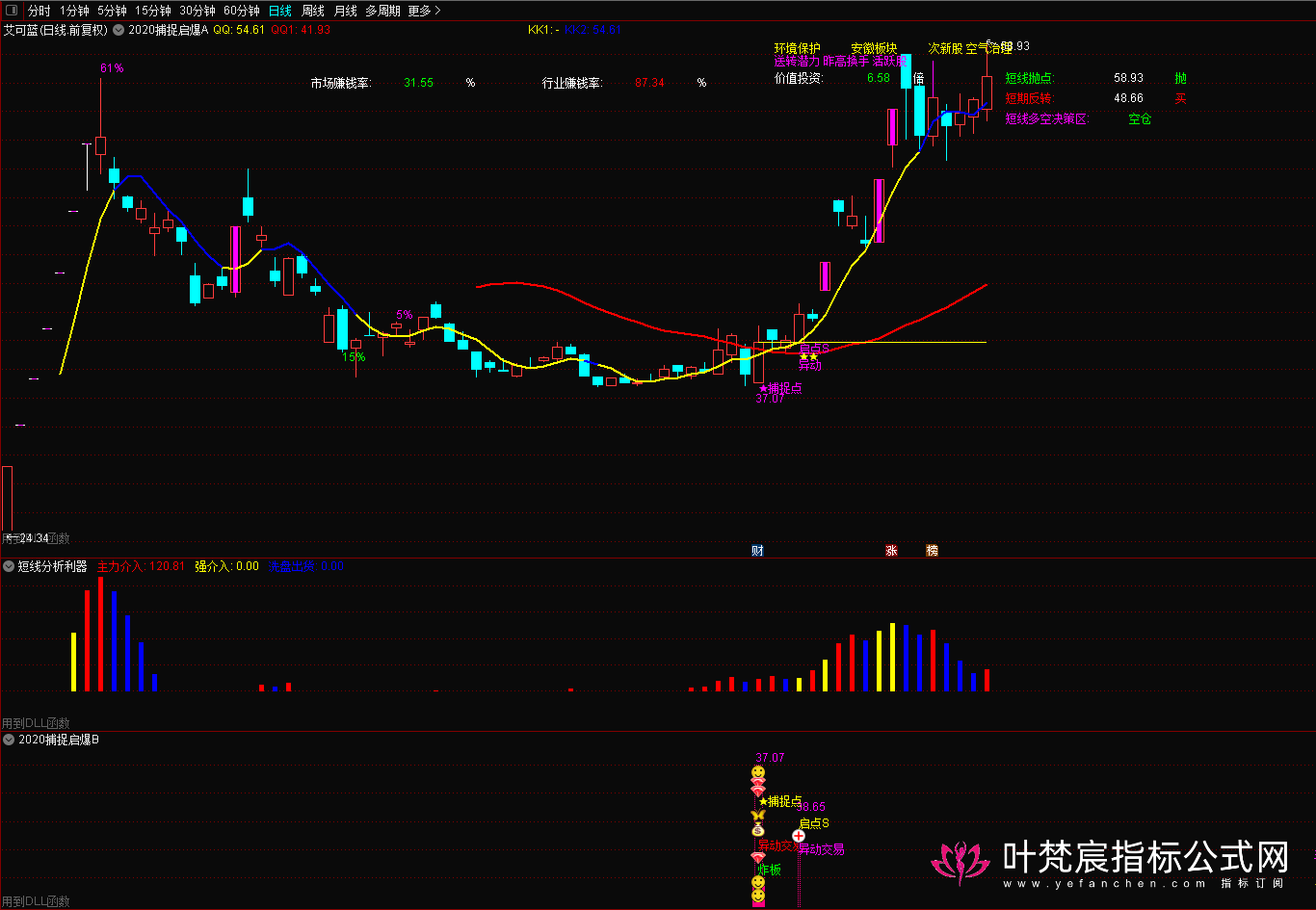This screenshot has width=1316, height=910.
Task: Expand the 2020捕捉启爆A indicator dropdown arrow
Action: point(118,30)
